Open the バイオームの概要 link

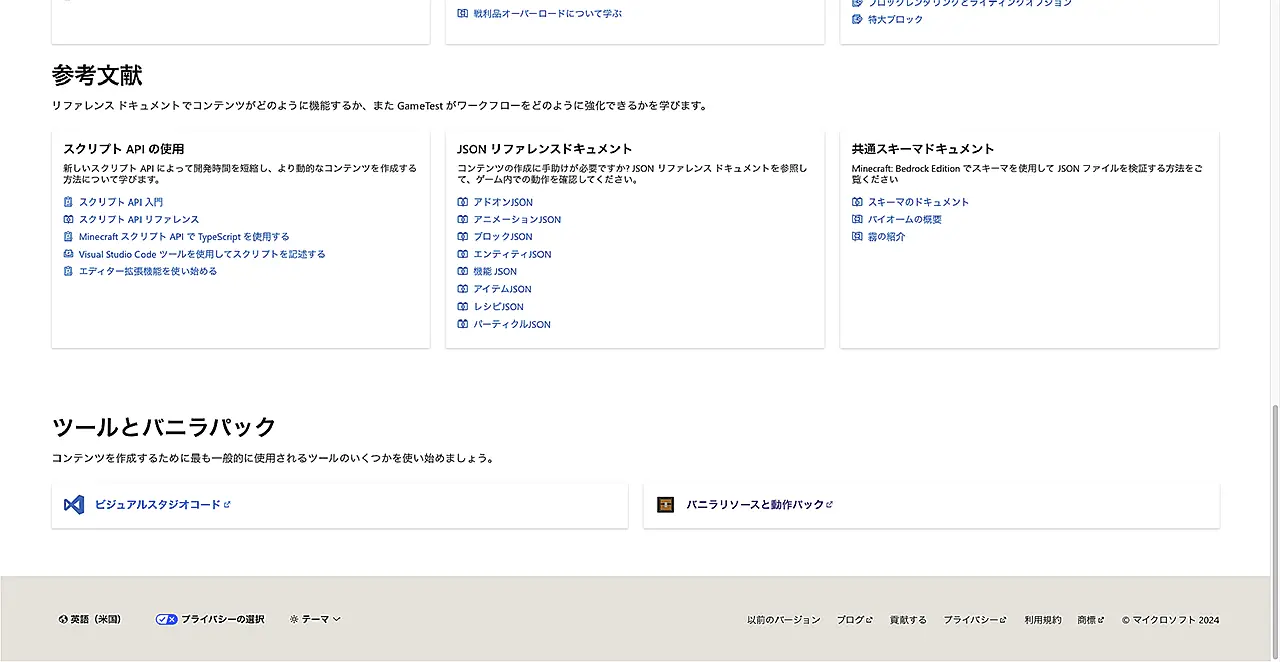pos(904,219)
